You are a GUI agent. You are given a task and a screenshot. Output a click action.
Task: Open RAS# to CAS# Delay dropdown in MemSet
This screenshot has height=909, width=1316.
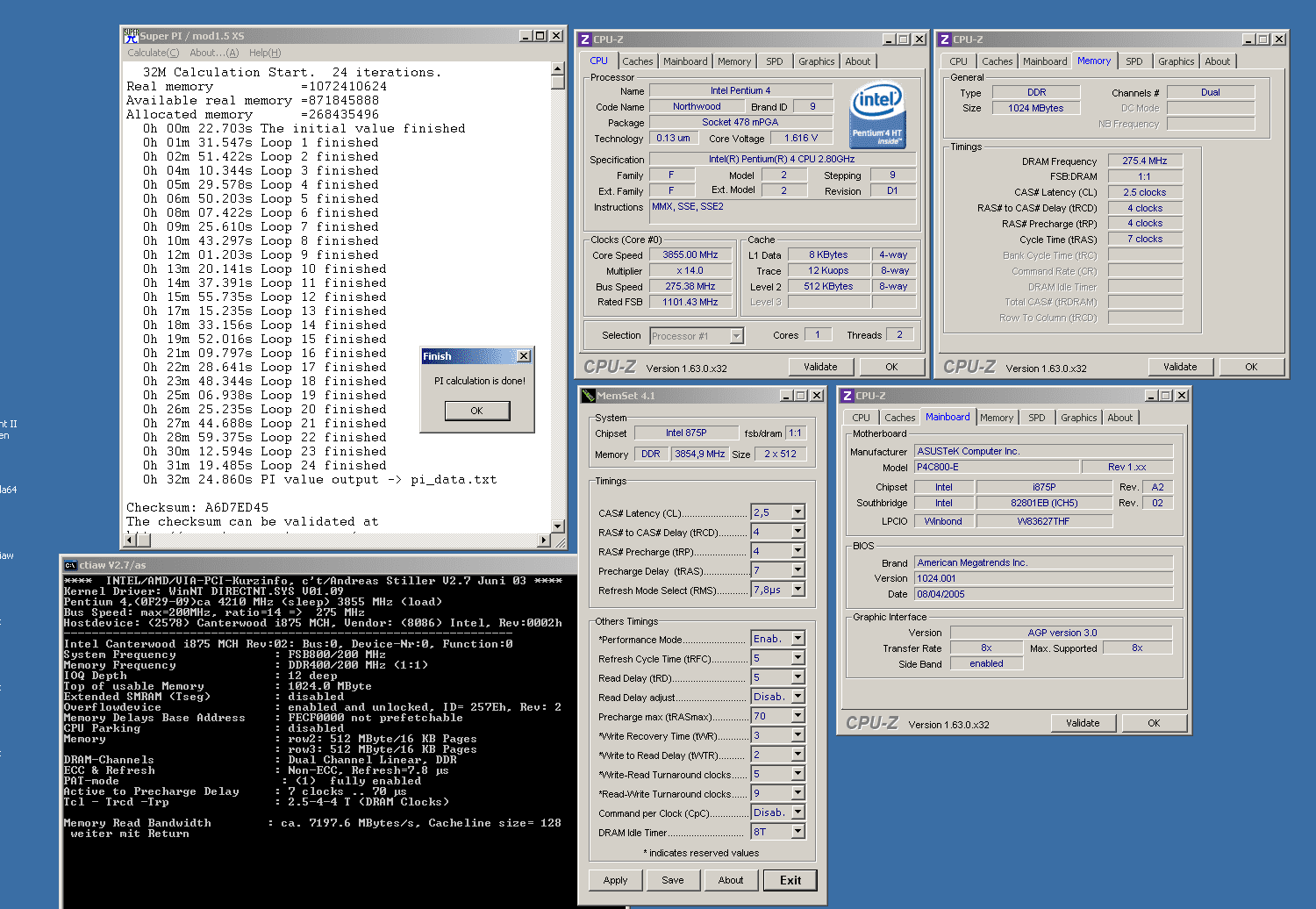click(798, 532)
